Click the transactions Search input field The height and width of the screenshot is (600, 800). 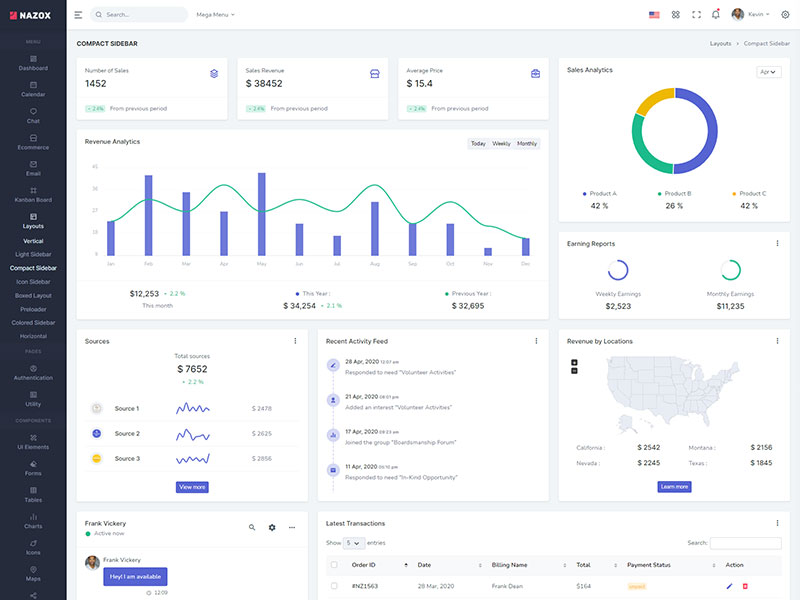[x=745, y=543]
